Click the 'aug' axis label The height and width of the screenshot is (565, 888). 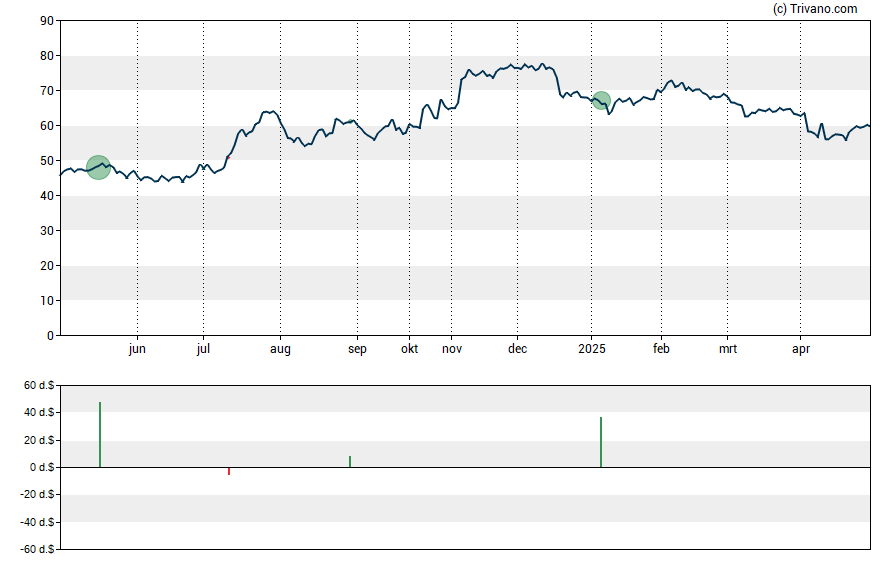pyautogui.click(x=280, y=349)
